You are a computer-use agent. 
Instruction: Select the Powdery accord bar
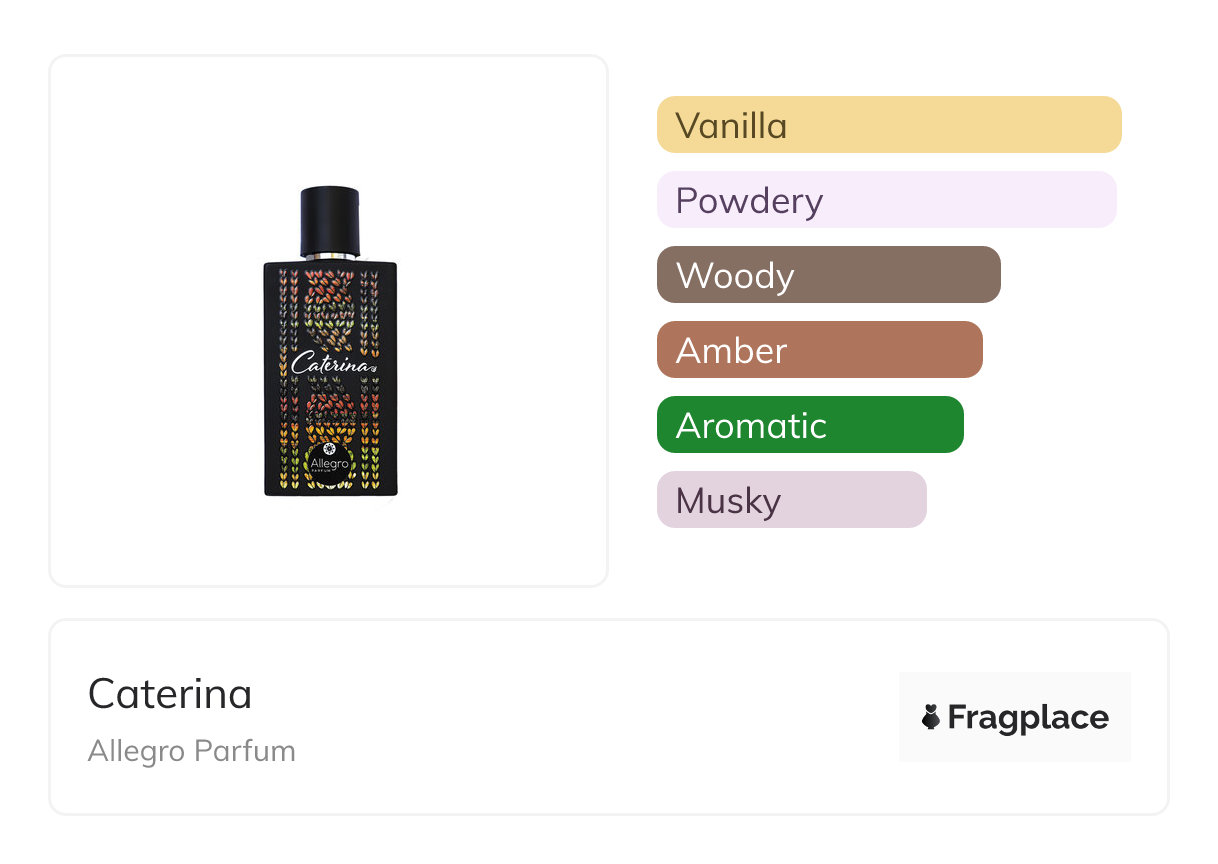pos(886,200)
